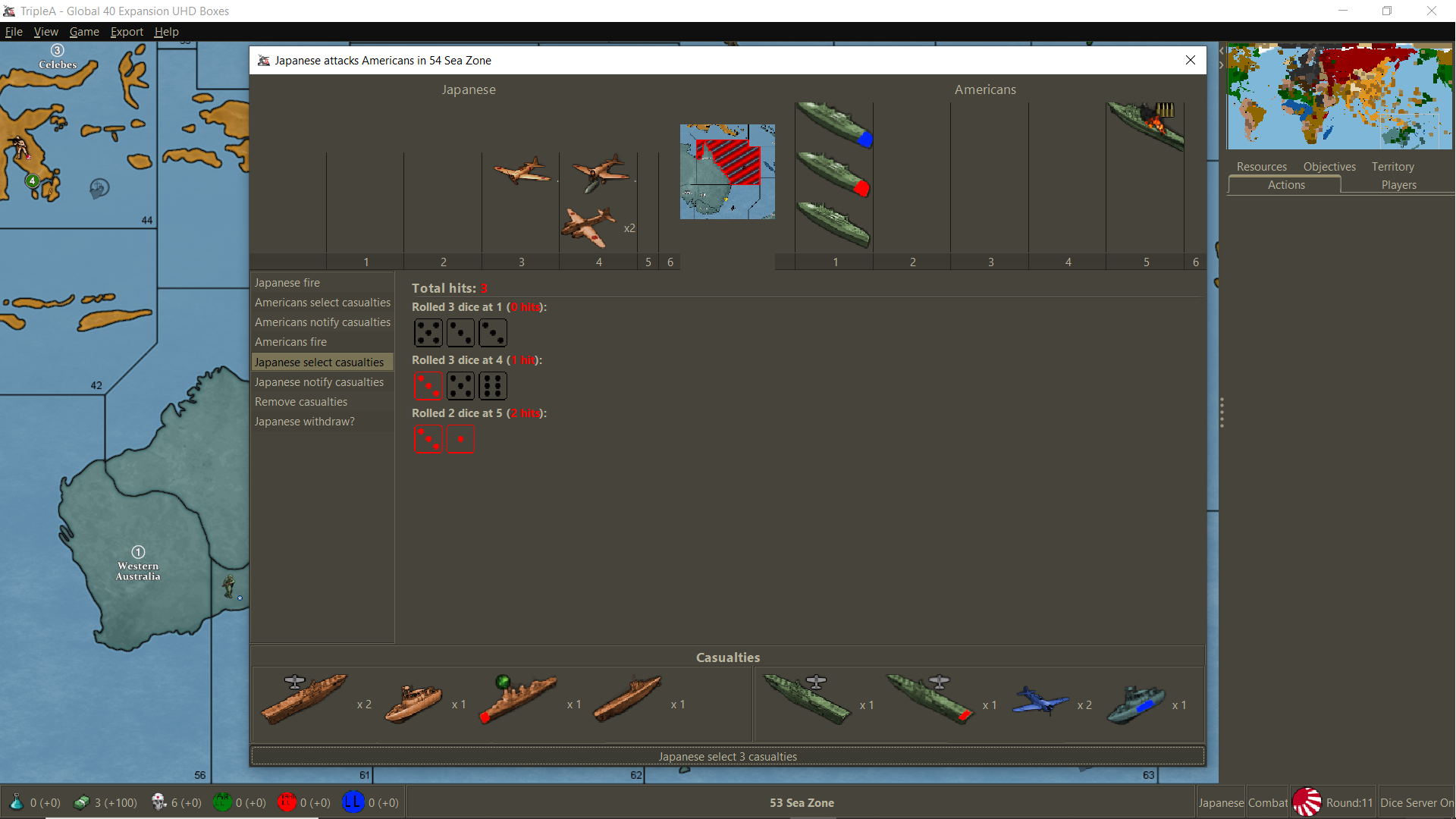Choose damaged Japanese battleship casualty
This screenshot has height=819, width=1456.
519,699
